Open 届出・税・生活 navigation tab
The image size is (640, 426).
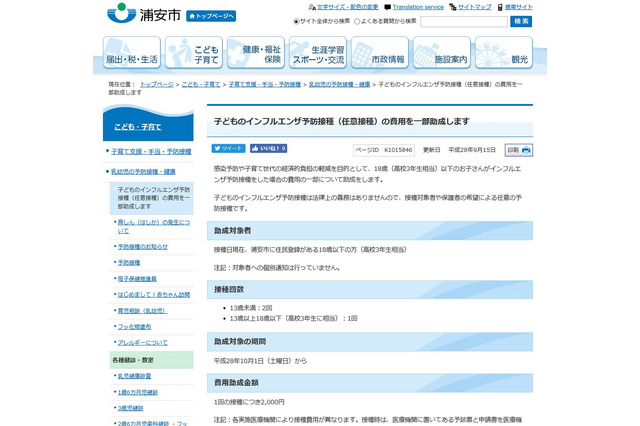pos(132,53)
